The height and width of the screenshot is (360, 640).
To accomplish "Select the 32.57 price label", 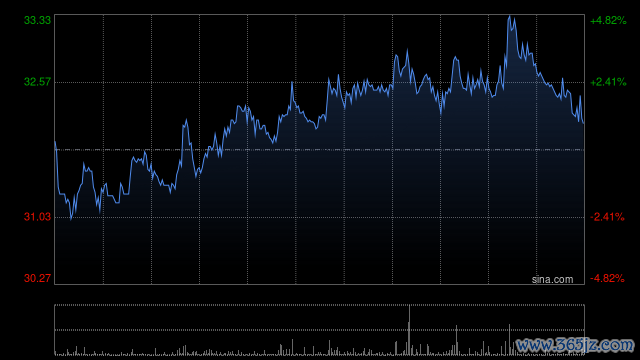I will pyautogui.click(x=37, y=82).
